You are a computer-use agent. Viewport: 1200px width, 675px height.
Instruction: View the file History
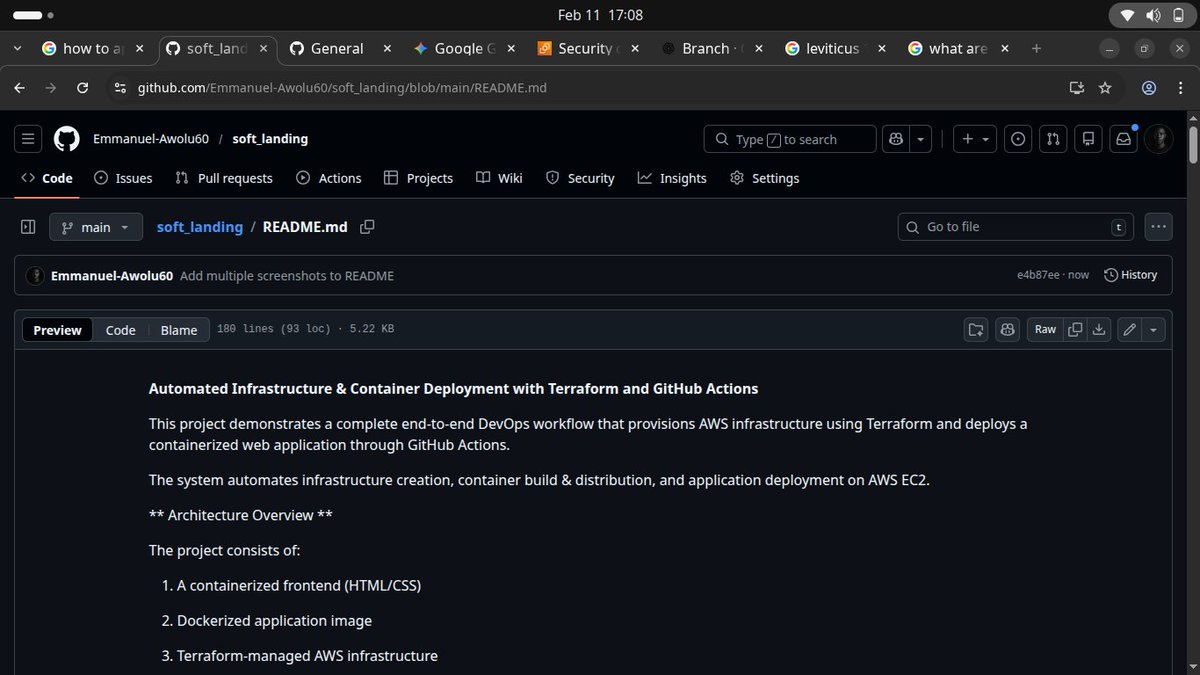point(1130,275)
